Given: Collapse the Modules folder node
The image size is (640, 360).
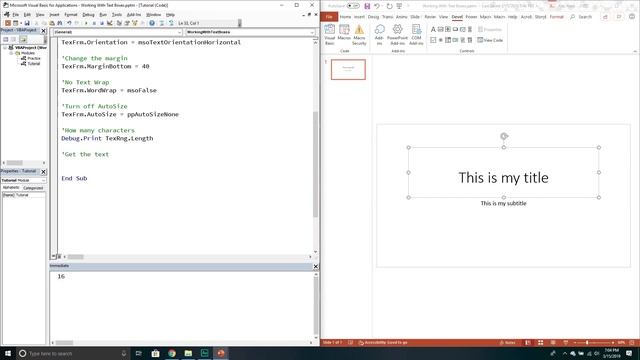Looking at the screenshot, I should click(11, 53).
